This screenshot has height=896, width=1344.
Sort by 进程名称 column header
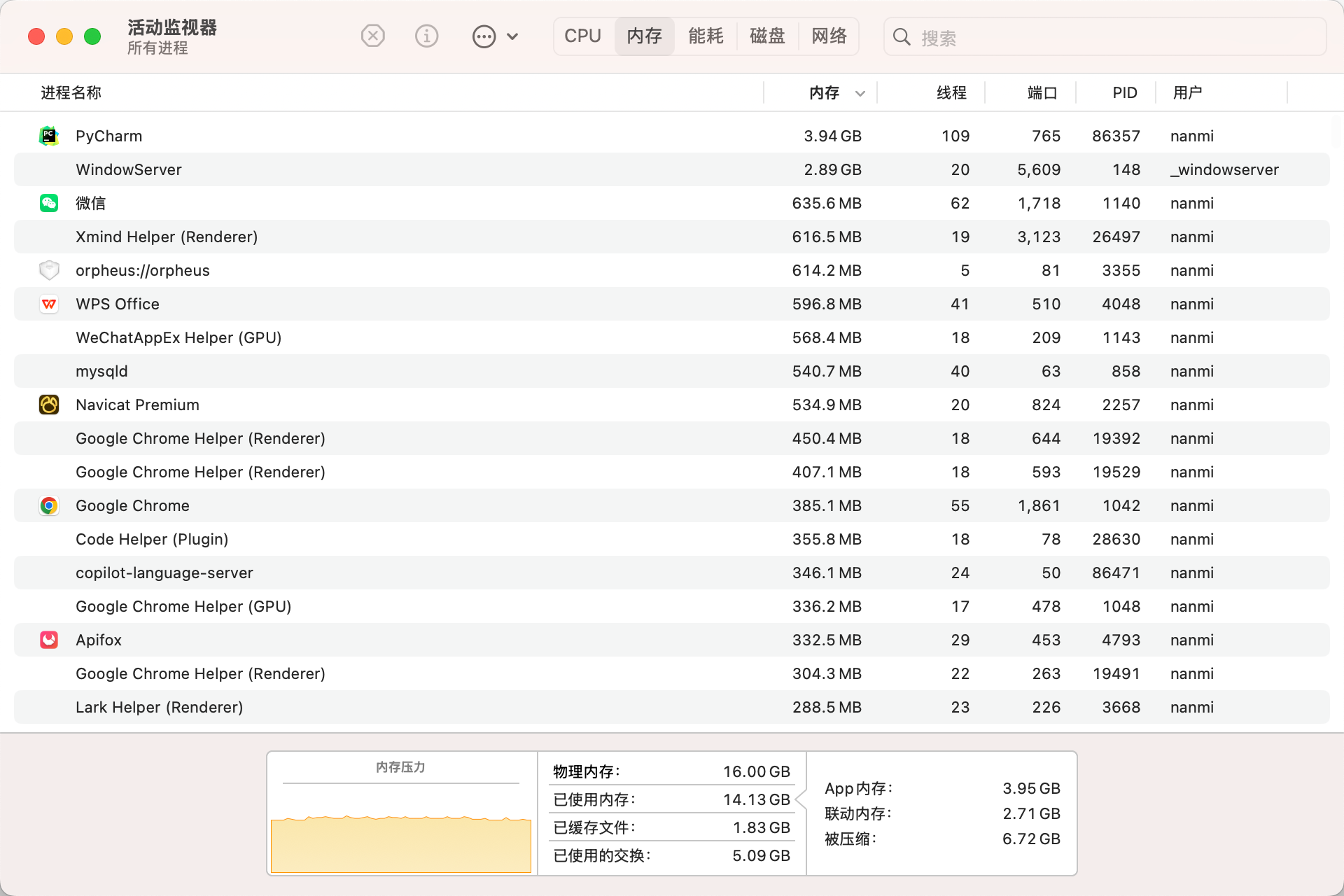pyautogui.click(x=71, y=92)
